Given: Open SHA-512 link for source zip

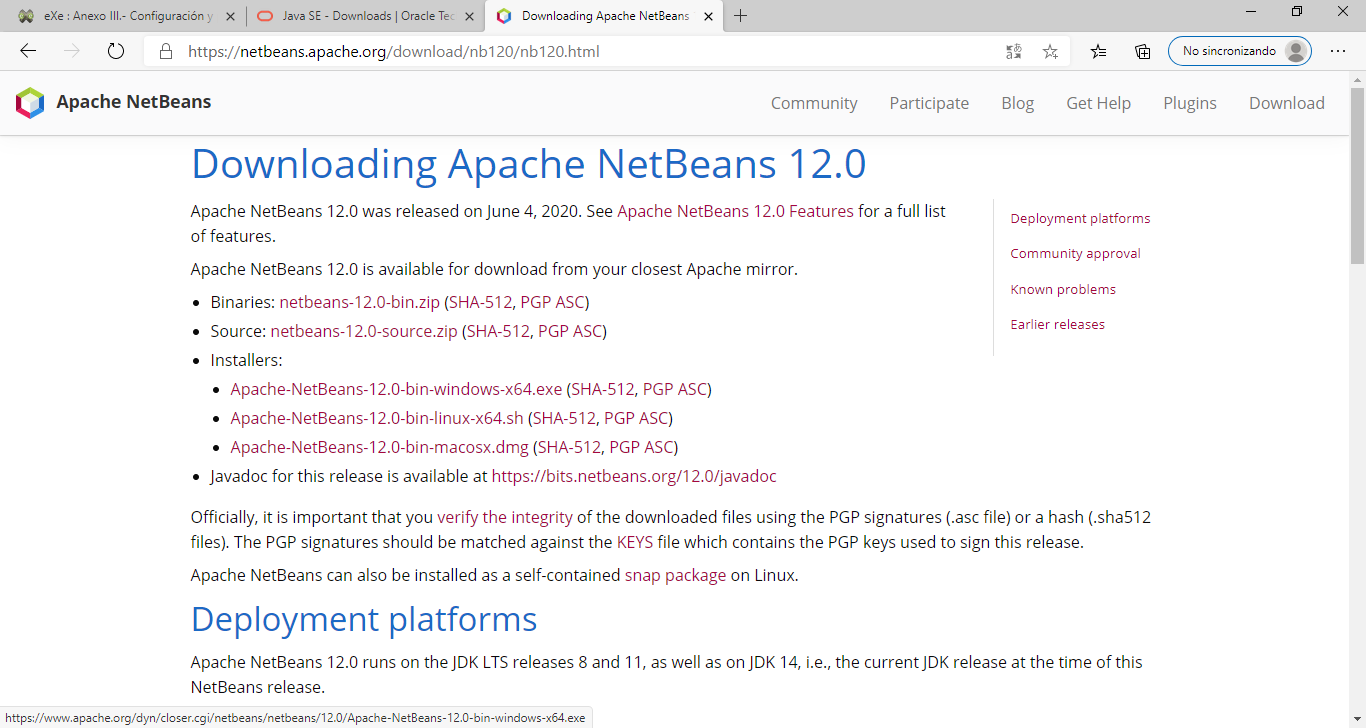Looking at the screenshot, I should coord(498,331).
